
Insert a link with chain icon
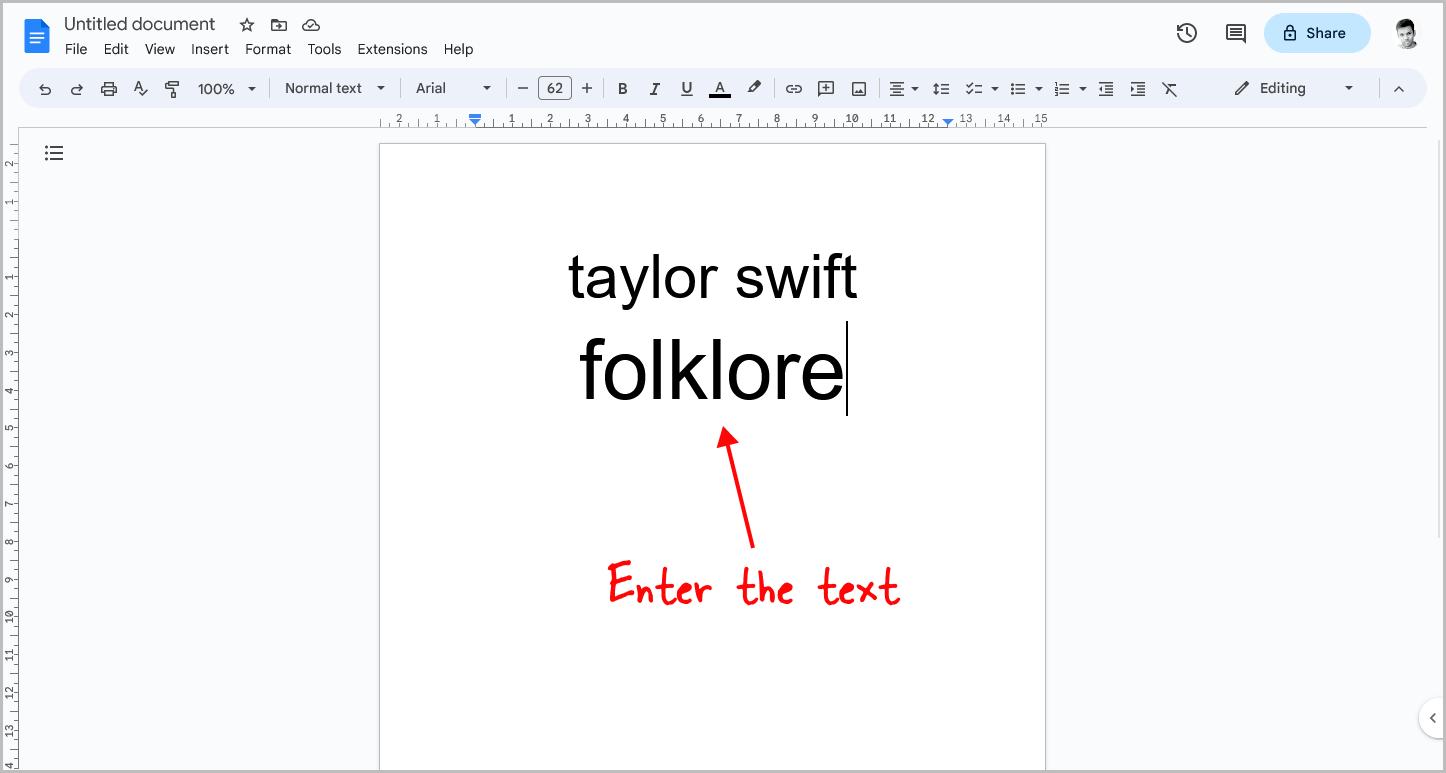click(794, 89)
